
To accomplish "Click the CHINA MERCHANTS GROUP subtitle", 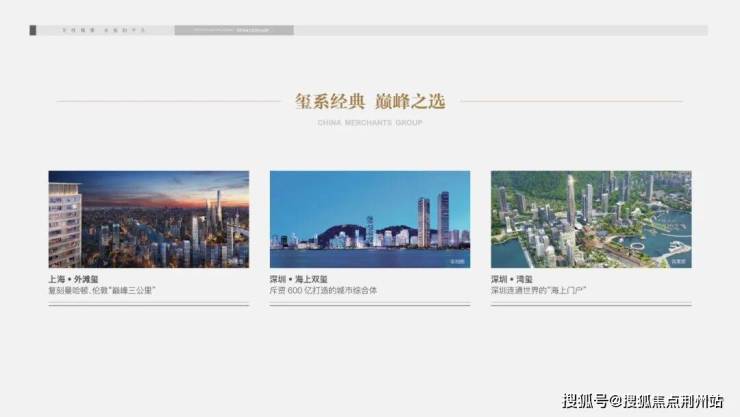I will [370, 123].
